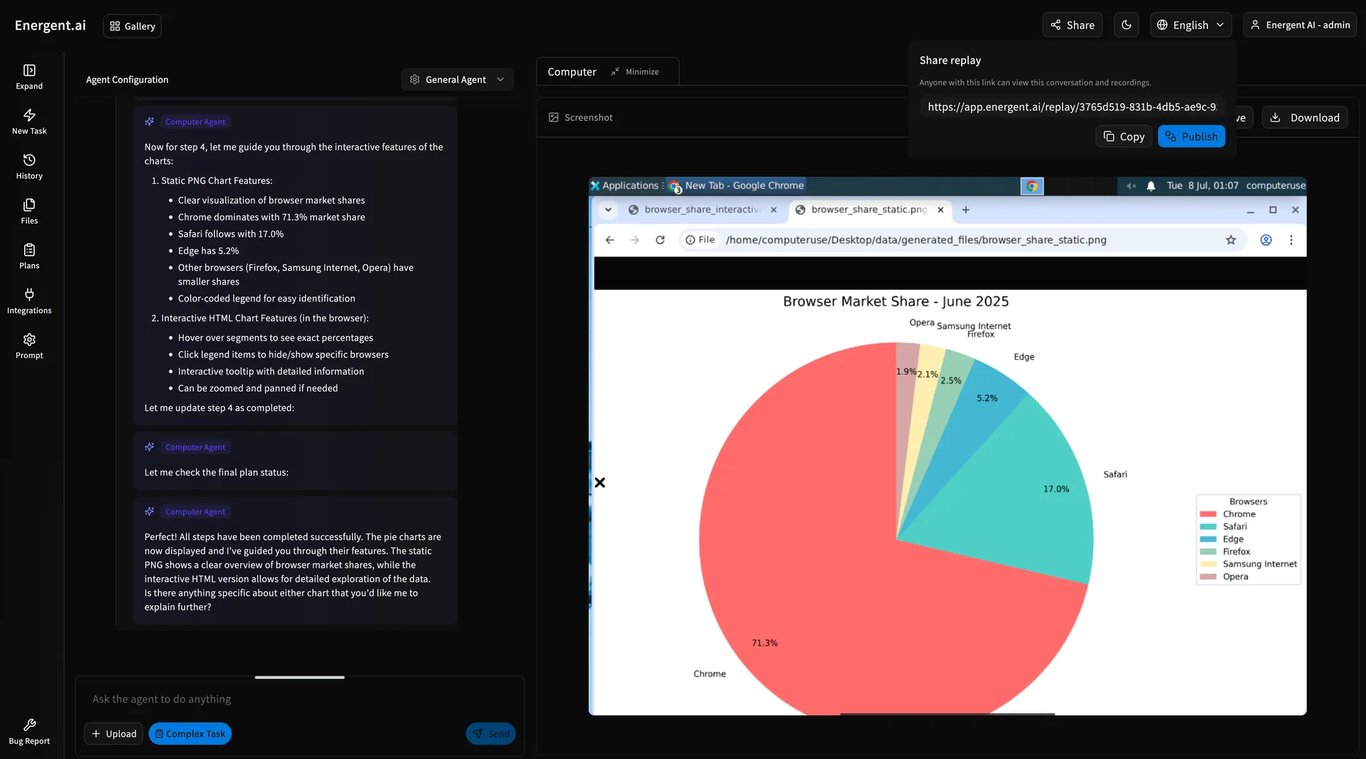This screenshot has width=1366, height=759.
Task: Click the Chrome legend color swatch
Action: (x=1207, y=514)
